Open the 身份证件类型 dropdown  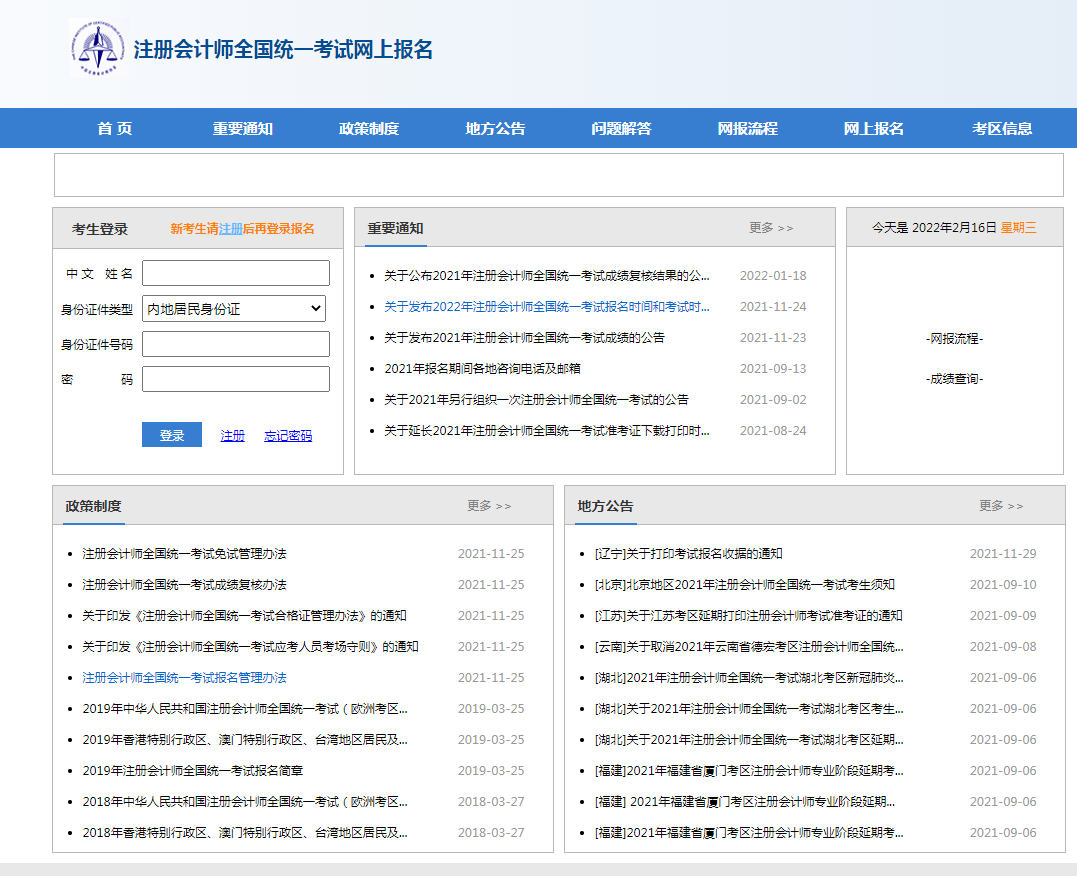235,309
